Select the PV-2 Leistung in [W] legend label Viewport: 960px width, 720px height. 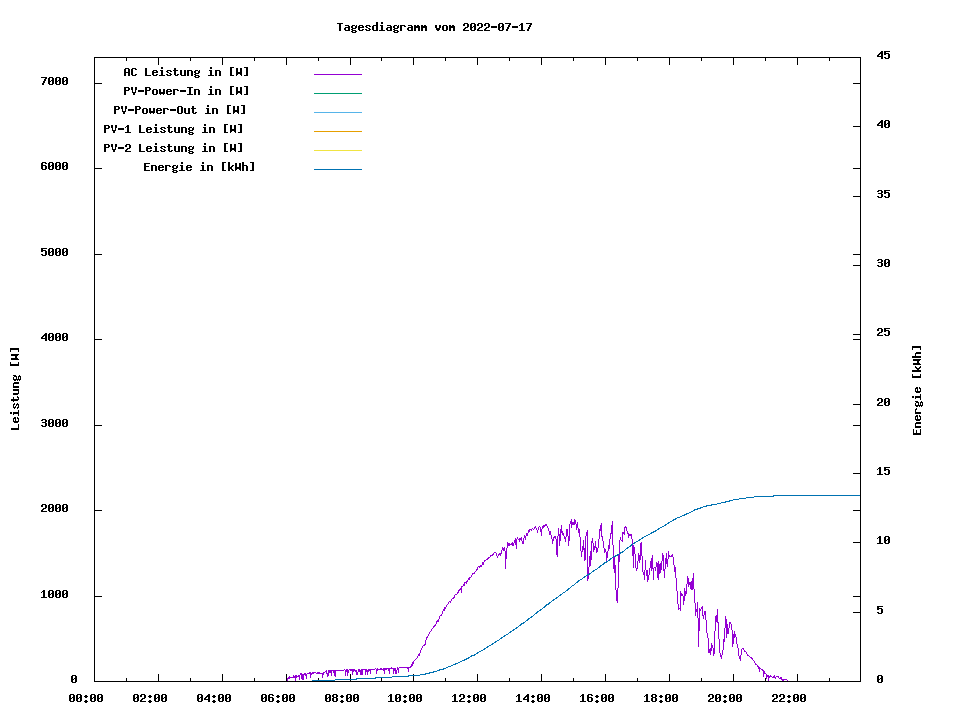click(173, 148)
